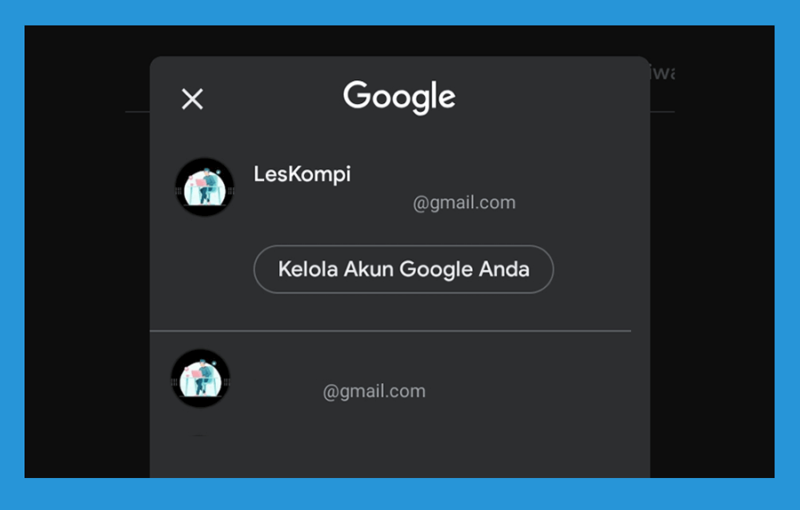Select the LesKompi account name
This screenshot has height=510, width=800.
pos(302,174)
